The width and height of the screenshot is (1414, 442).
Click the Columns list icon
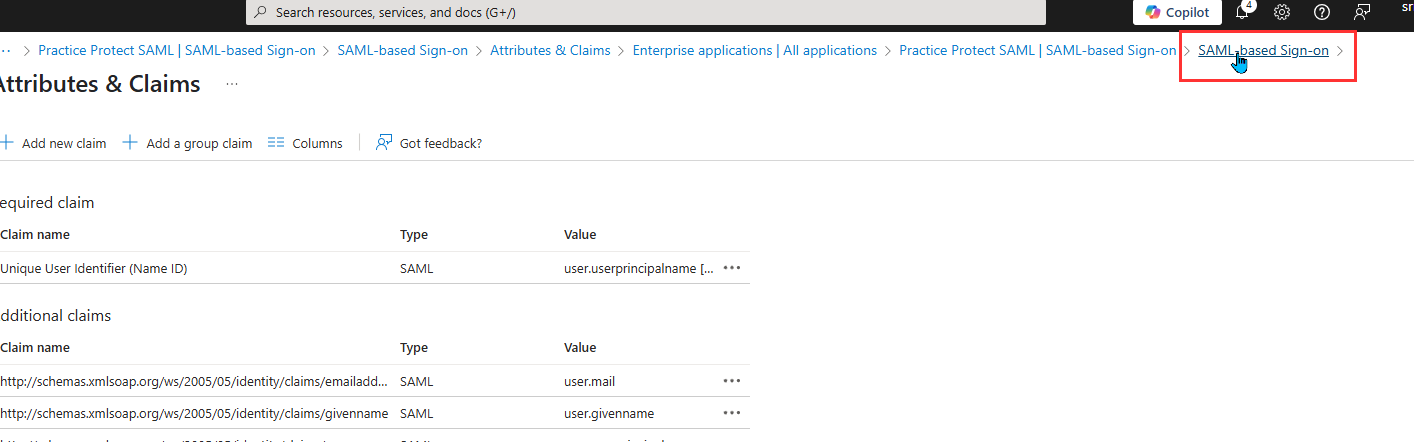(275, 143)
